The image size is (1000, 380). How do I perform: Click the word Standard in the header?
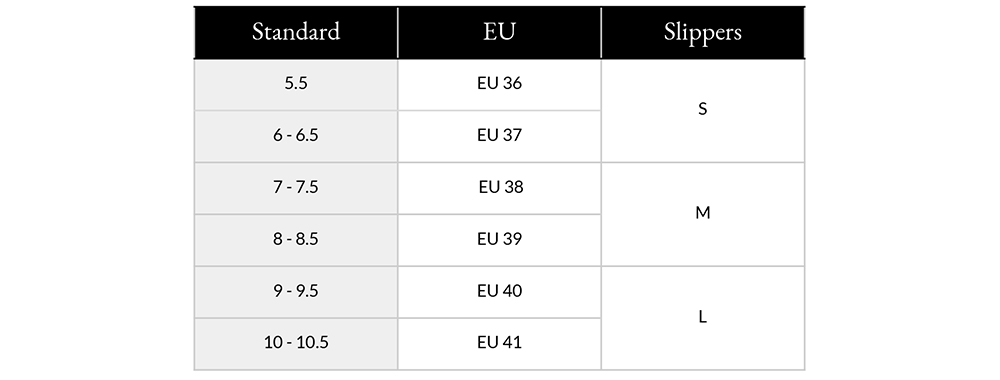tap(296, 31)
